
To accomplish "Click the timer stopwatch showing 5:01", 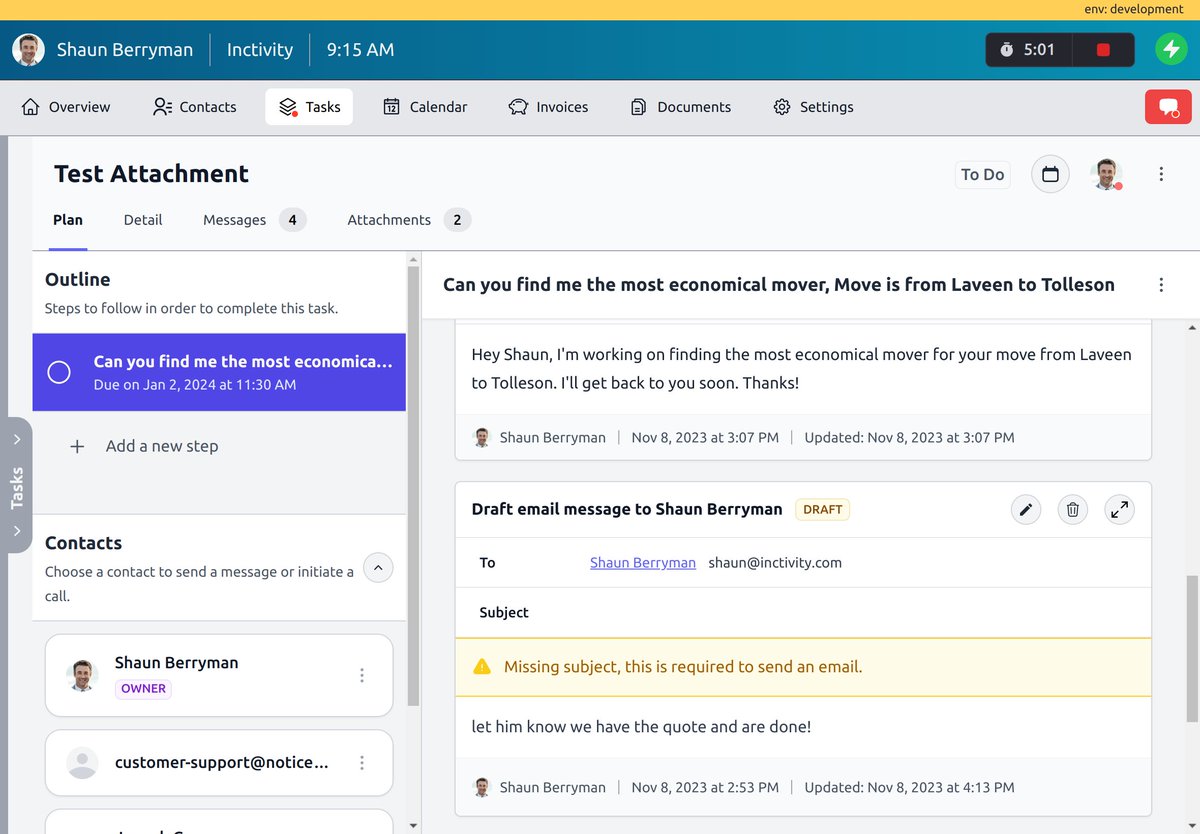I will [x=1029, y=50].
